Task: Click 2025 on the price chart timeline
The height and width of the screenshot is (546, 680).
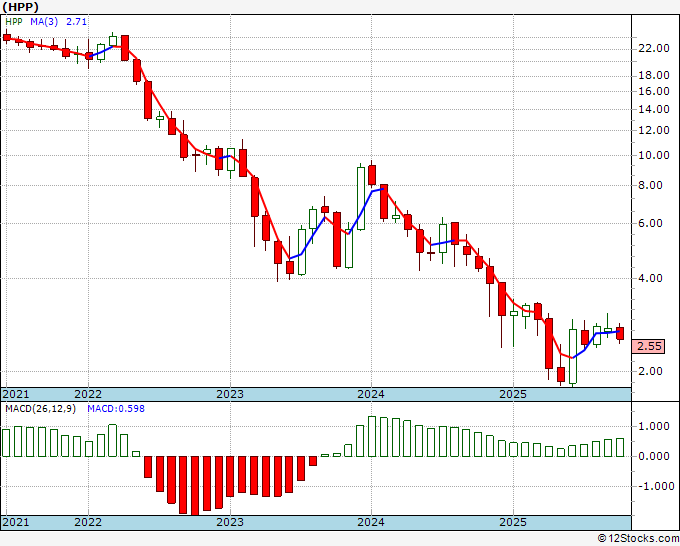Action: click(x=513, y=394)
